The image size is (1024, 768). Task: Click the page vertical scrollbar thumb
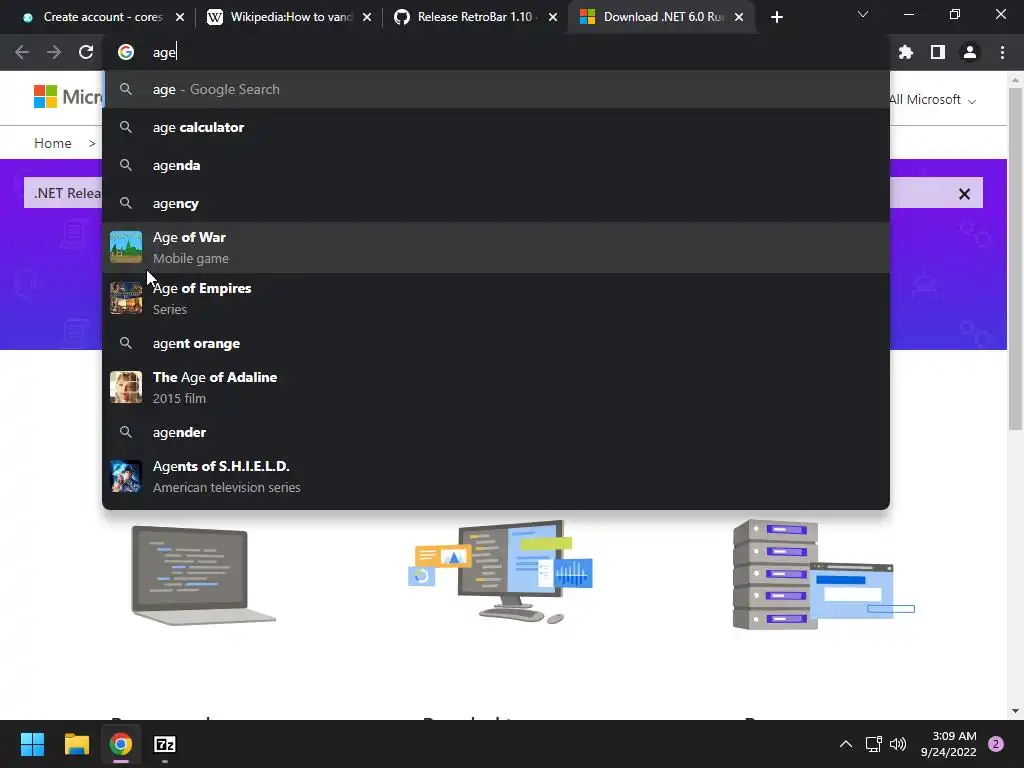click(1015, 258)
